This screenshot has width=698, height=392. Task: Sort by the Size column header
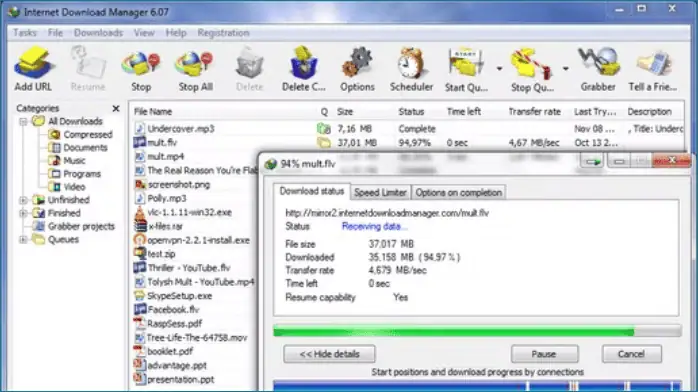tap(345, 112)
